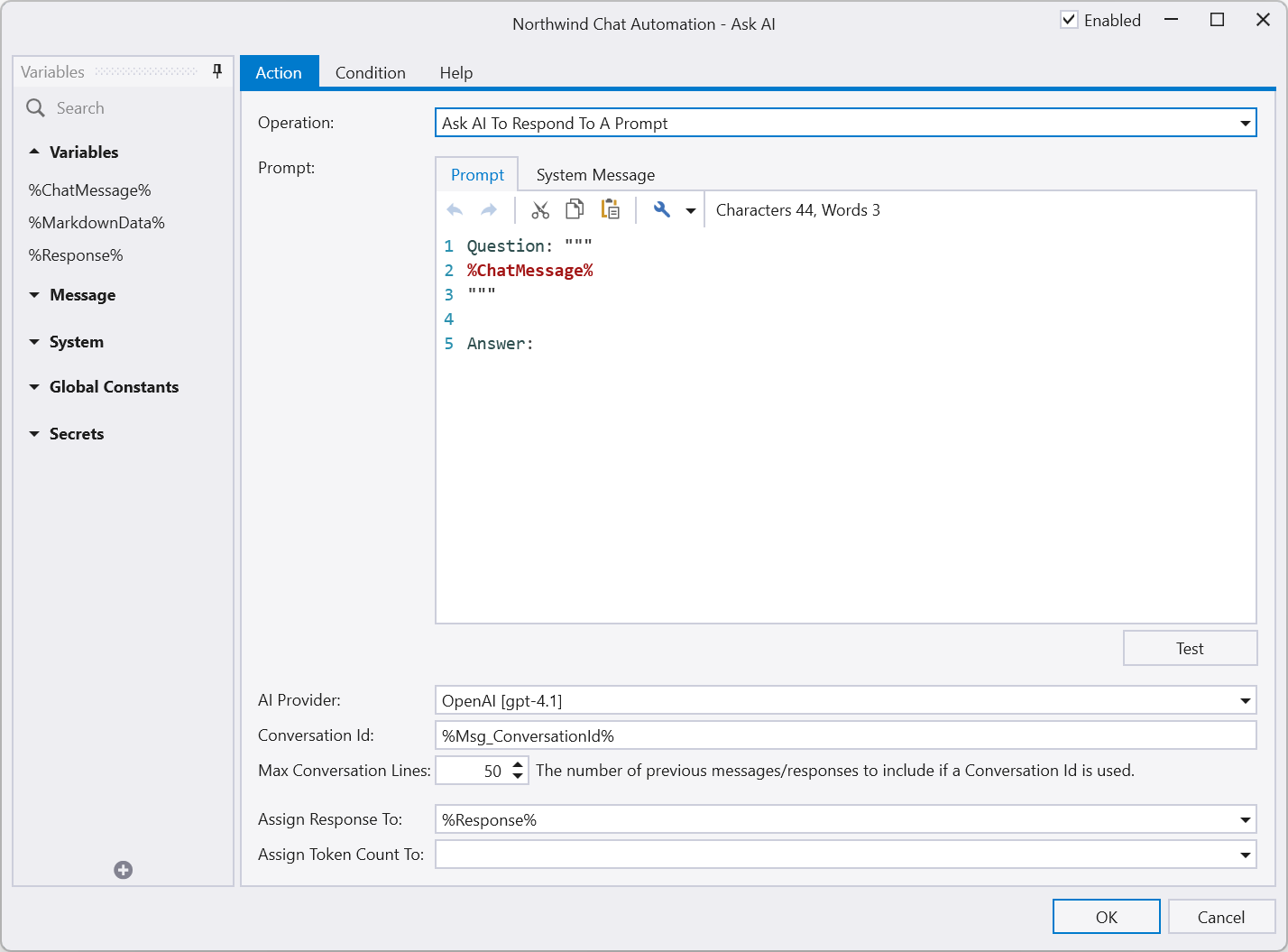Click the 'Answer:' line in prompt editor
The image size is (1288, 952).
coord(501,344)
